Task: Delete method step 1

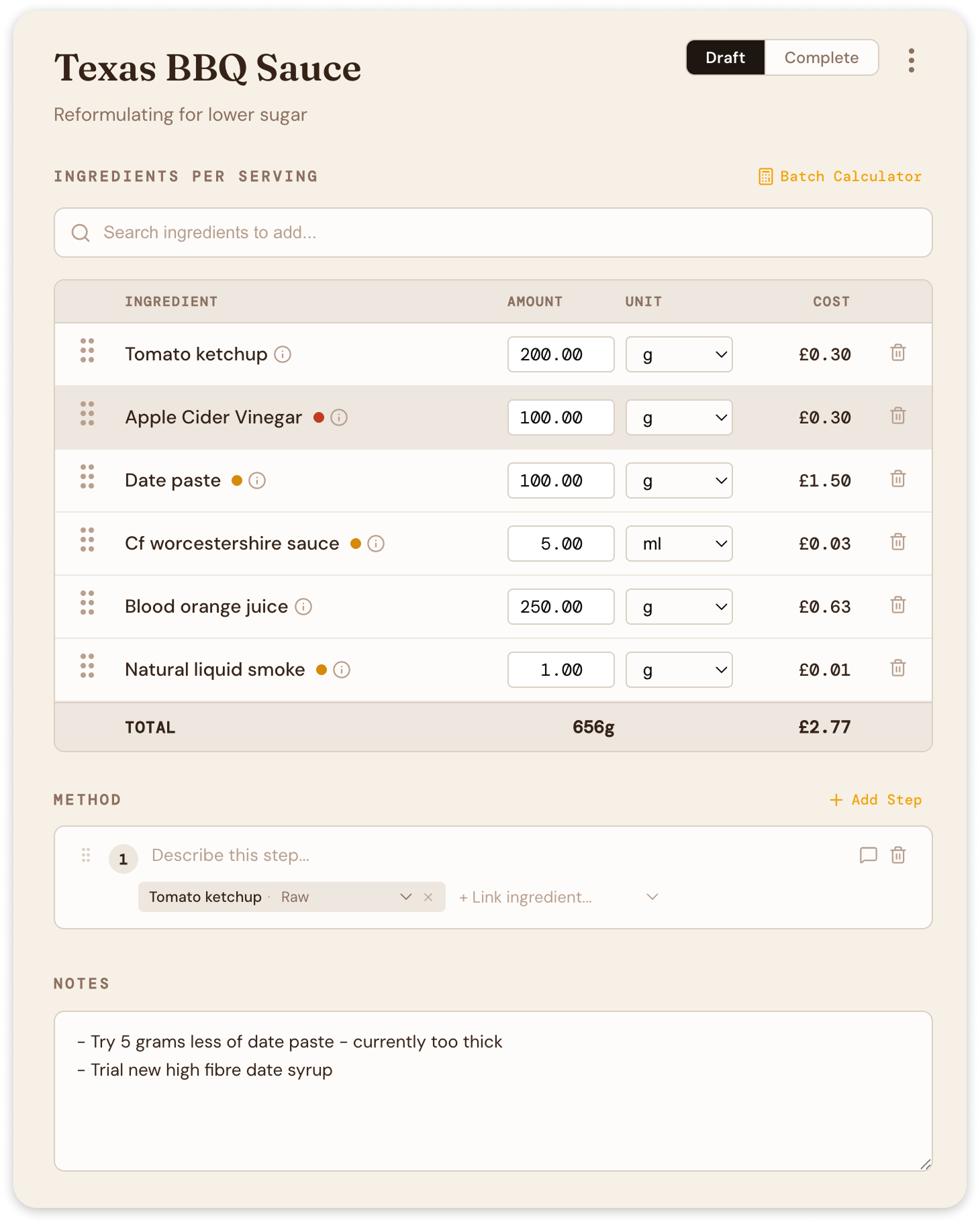Action: (x=898, y=855)
